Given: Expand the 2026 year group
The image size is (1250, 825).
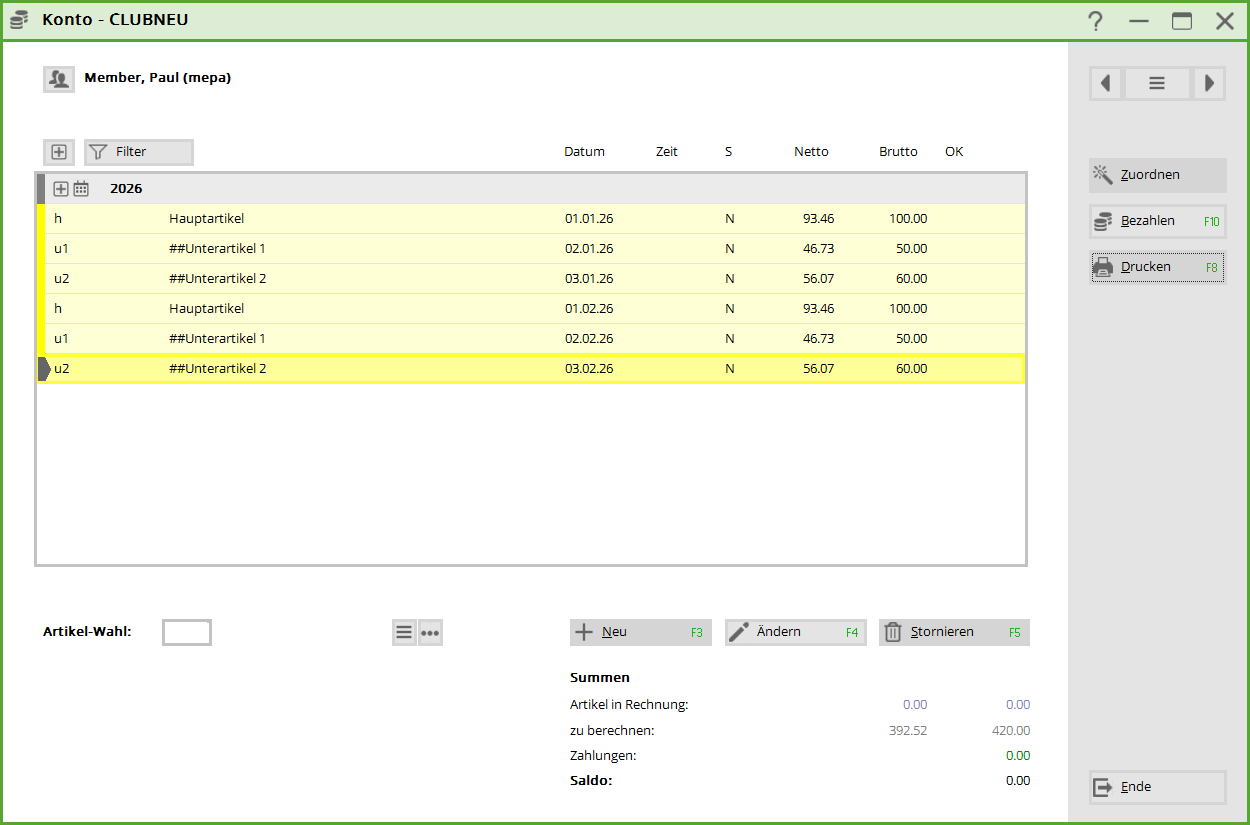Looking at the screenshot, I should pos(61,189).
